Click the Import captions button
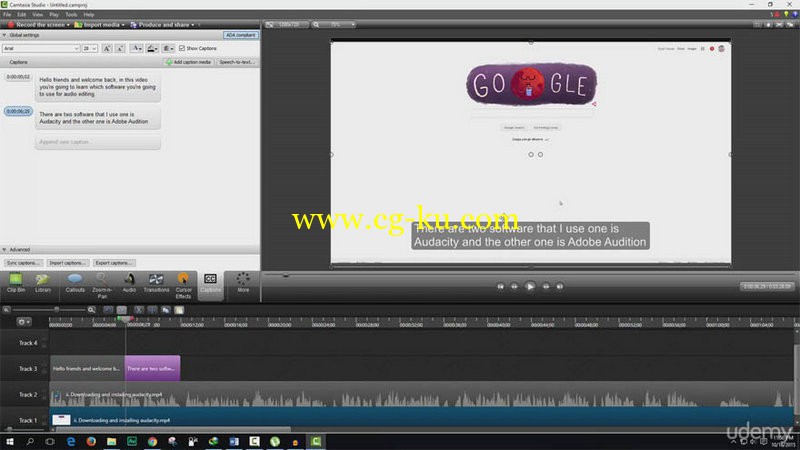This screenshot has height=450, width=800. [x=67, y=263]
